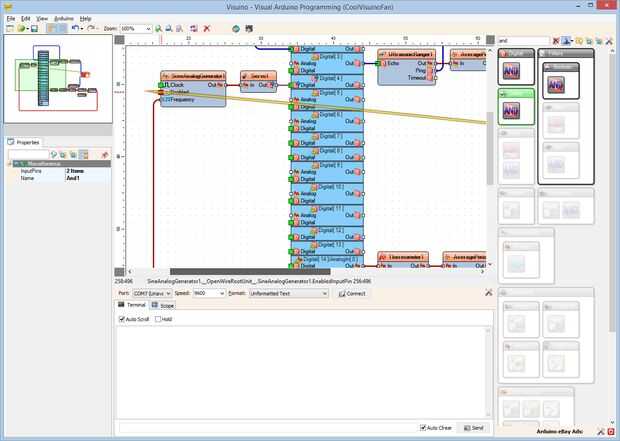Screen dimensions: 620x441
Task: Click the blue filter icon beside search
Action: 566,41
